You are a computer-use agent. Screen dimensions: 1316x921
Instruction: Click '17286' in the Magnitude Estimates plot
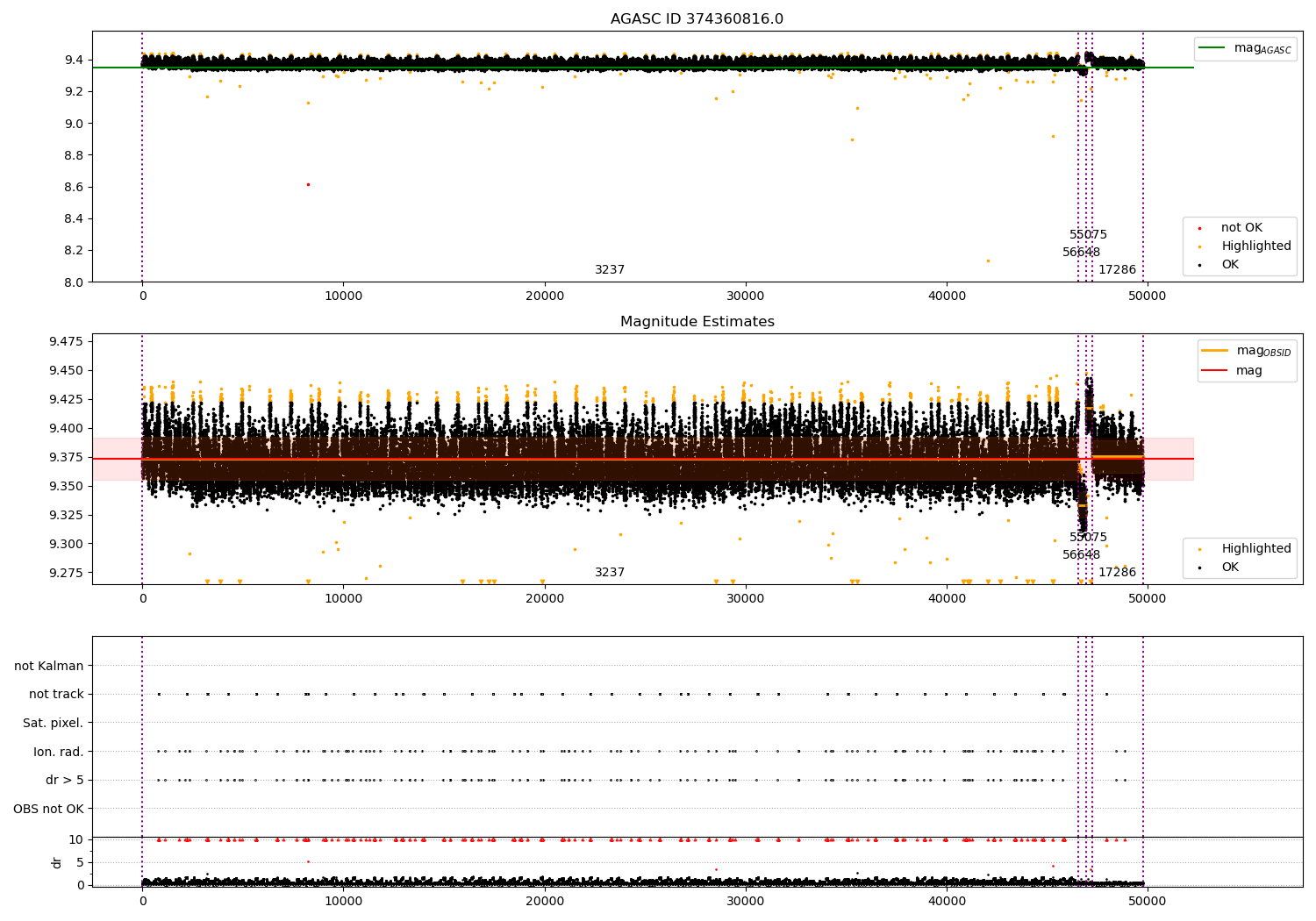tap(1117, 573)
